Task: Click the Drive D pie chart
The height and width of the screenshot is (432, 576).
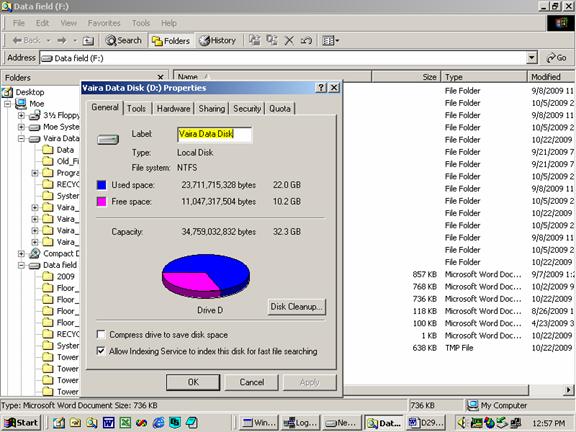Action: point(206,276)
